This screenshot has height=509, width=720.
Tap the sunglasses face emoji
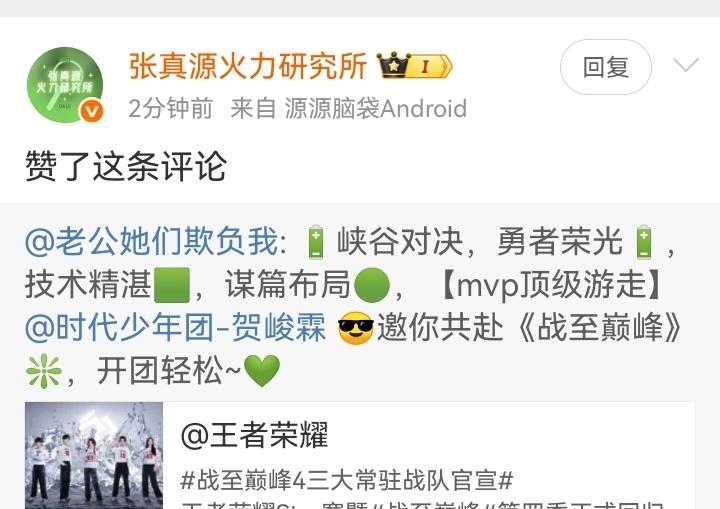[x=355, y=328]
